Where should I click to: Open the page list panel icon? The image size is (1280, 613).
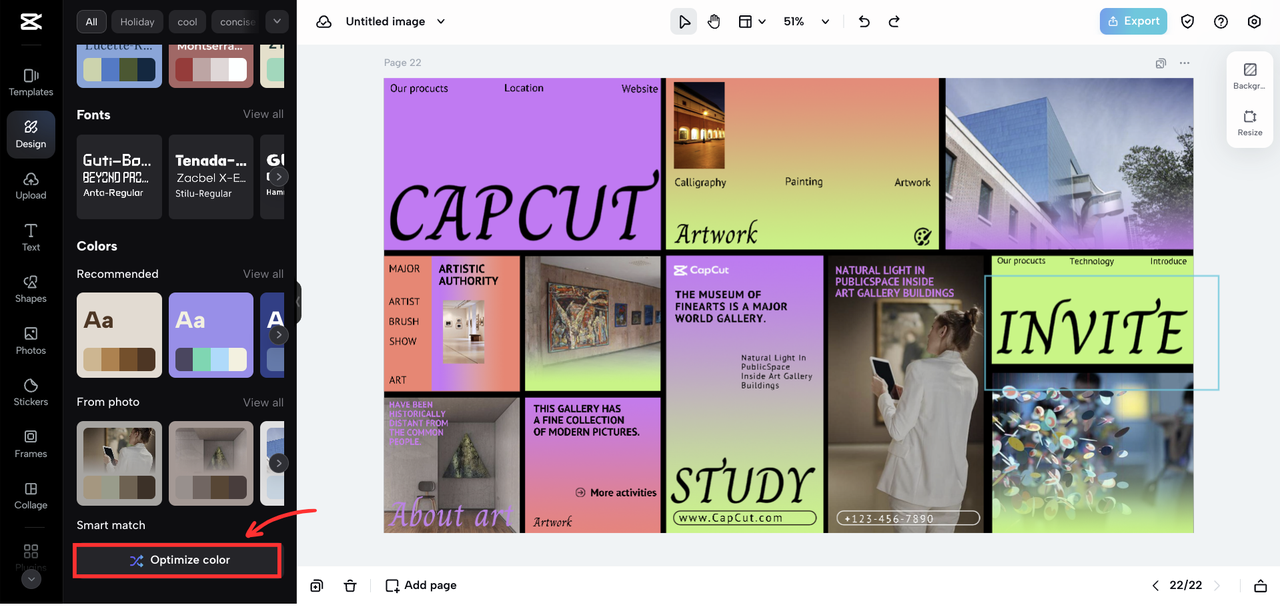[1260, 586]
